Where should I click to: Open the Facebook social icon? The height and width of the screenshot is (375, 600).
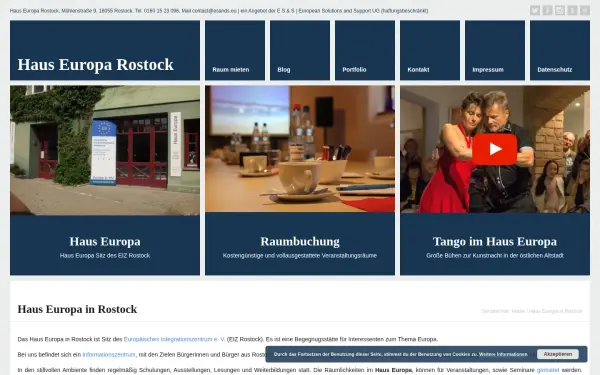click(x=548, y=10)
